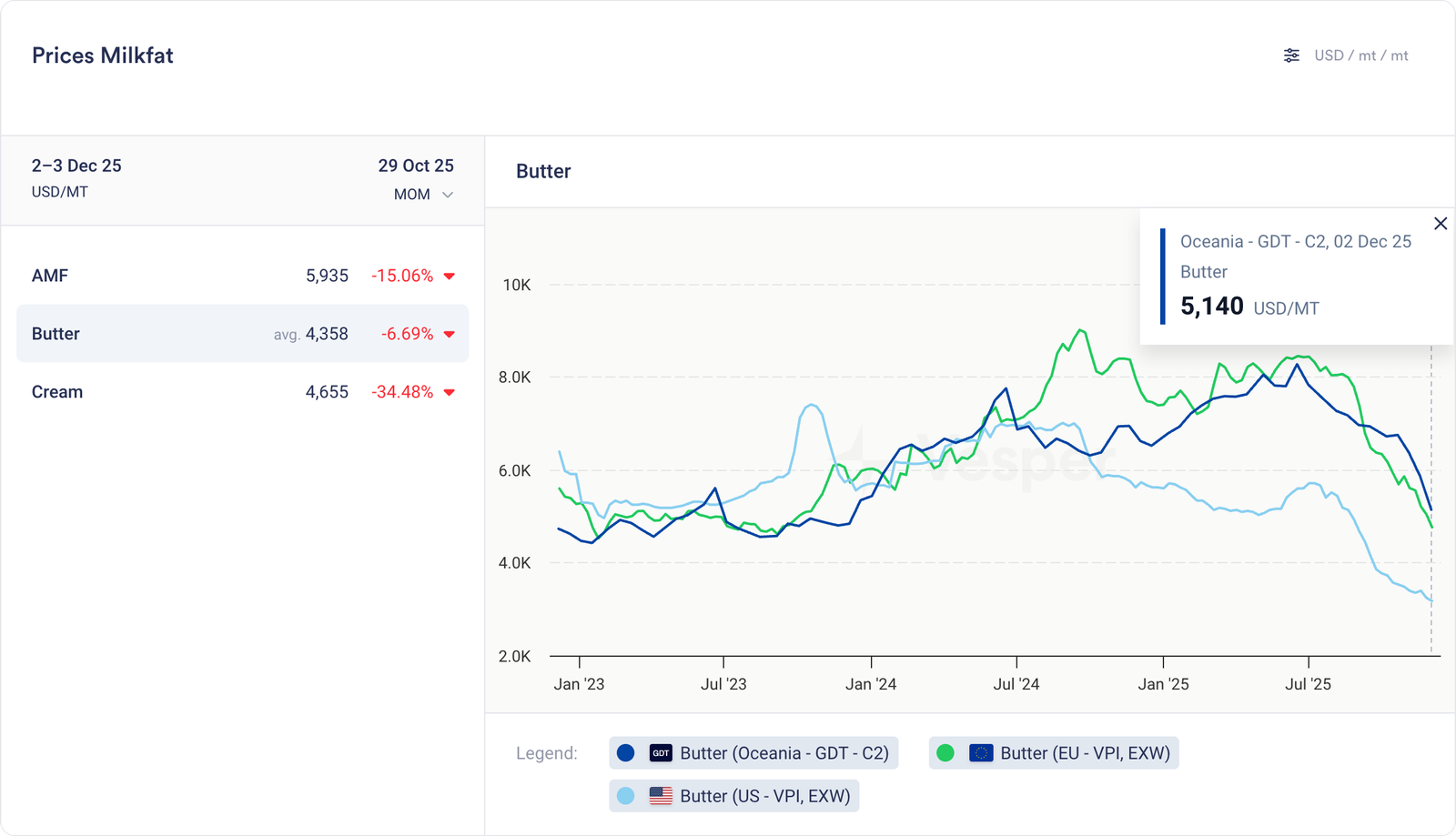Open the unit settings sliders icon

1291,55
